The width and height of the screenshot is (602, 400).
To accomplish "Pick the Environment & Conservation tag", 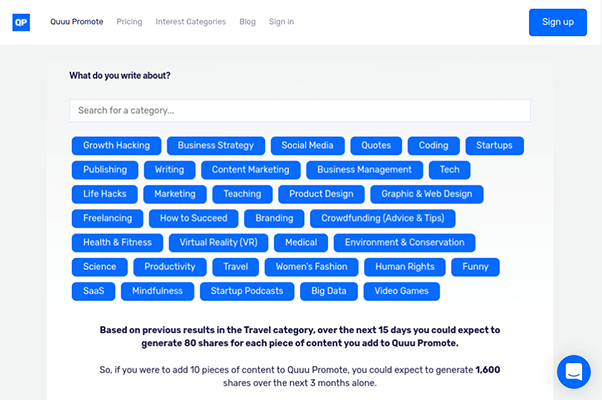I will coord(404,243).
